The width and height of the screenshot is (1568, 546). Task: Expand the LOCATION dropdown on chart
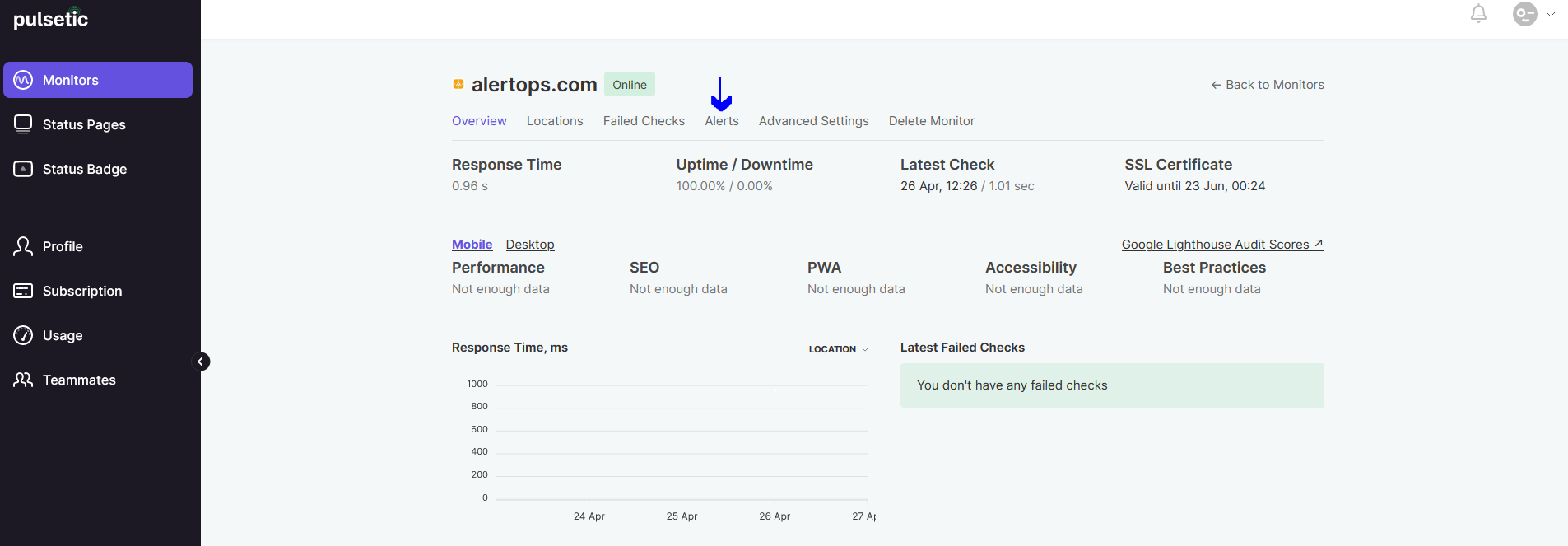click(838, 349)
